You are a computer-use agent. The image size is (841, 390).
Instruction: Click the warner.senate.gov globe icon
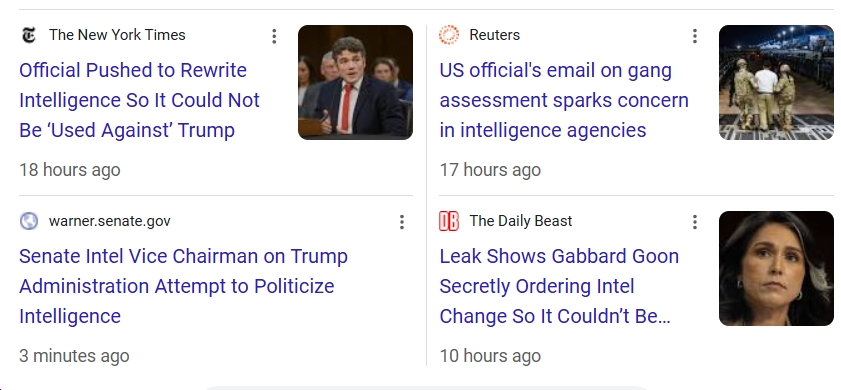29,221
